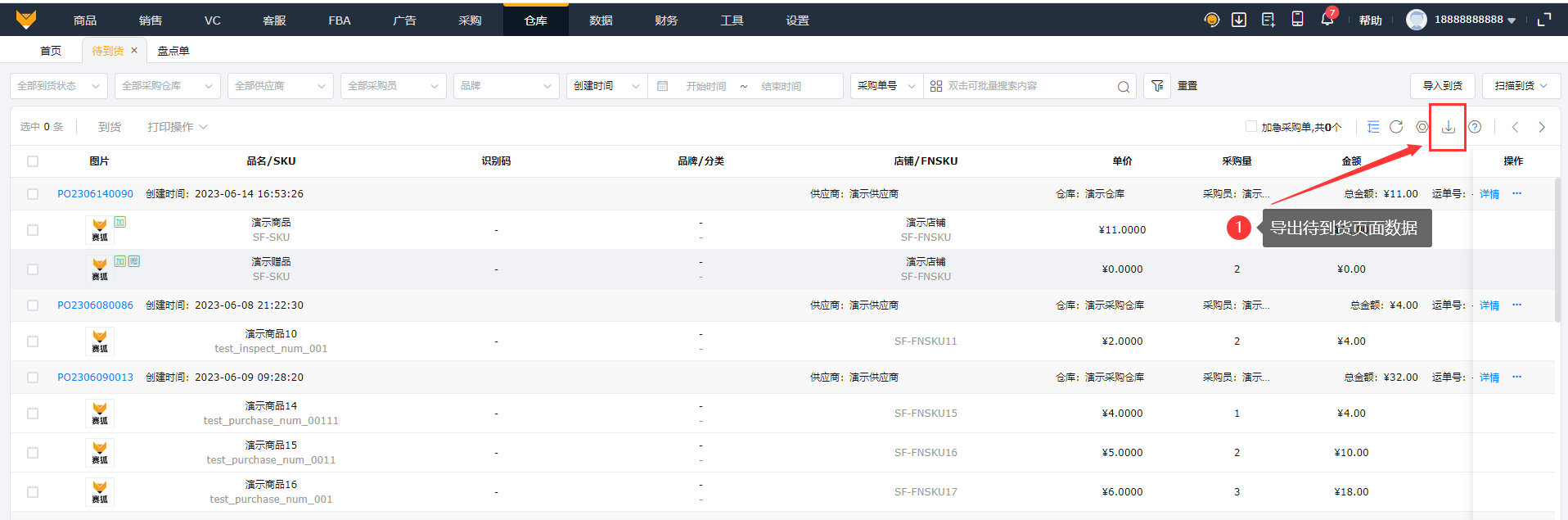Click 双击可批量搜索内容 search field
The image size is (1568, 520).
click(x=1030, y=86)
